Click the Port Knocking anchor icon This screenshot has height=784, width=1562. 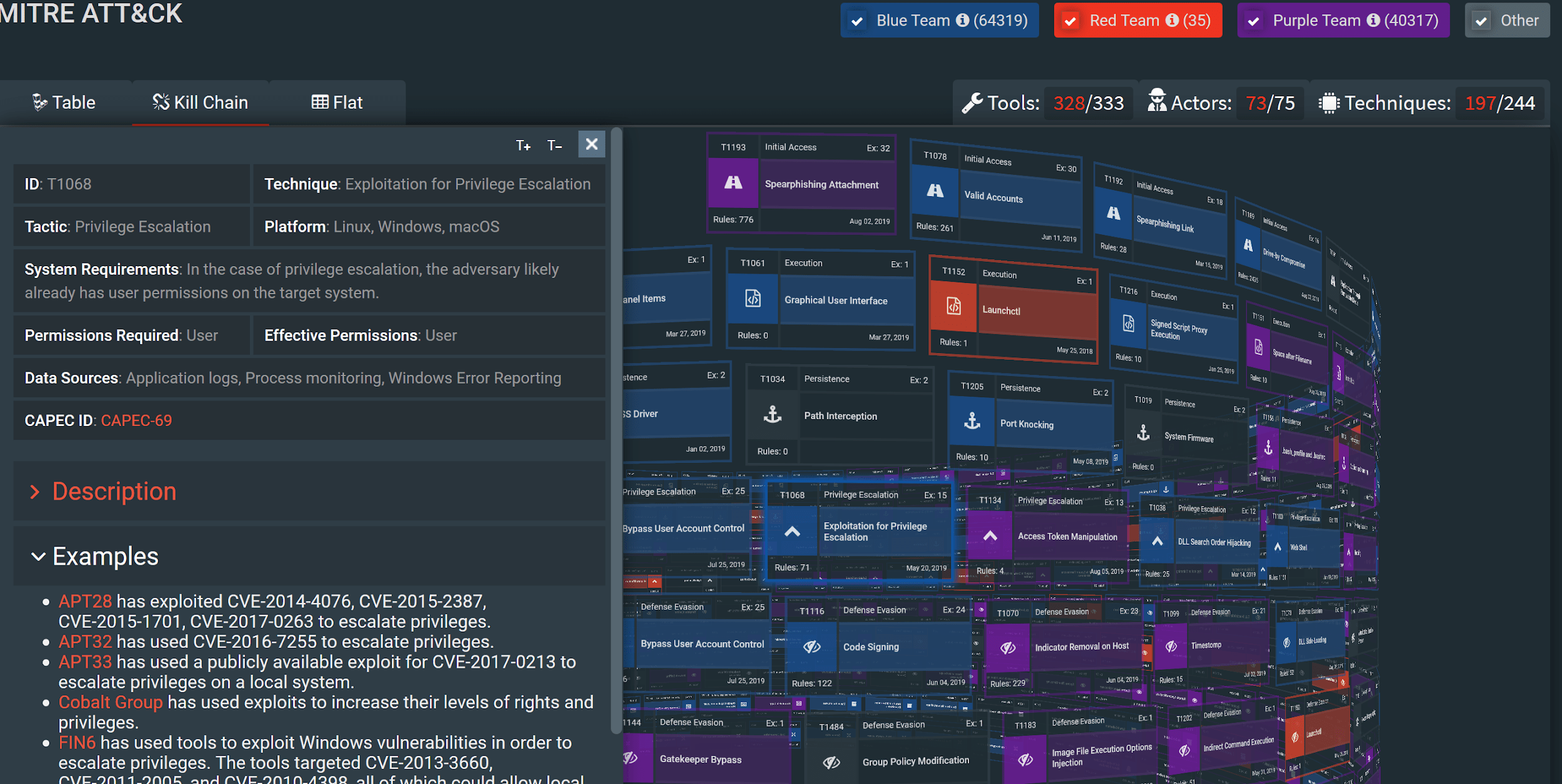point(972,421)
